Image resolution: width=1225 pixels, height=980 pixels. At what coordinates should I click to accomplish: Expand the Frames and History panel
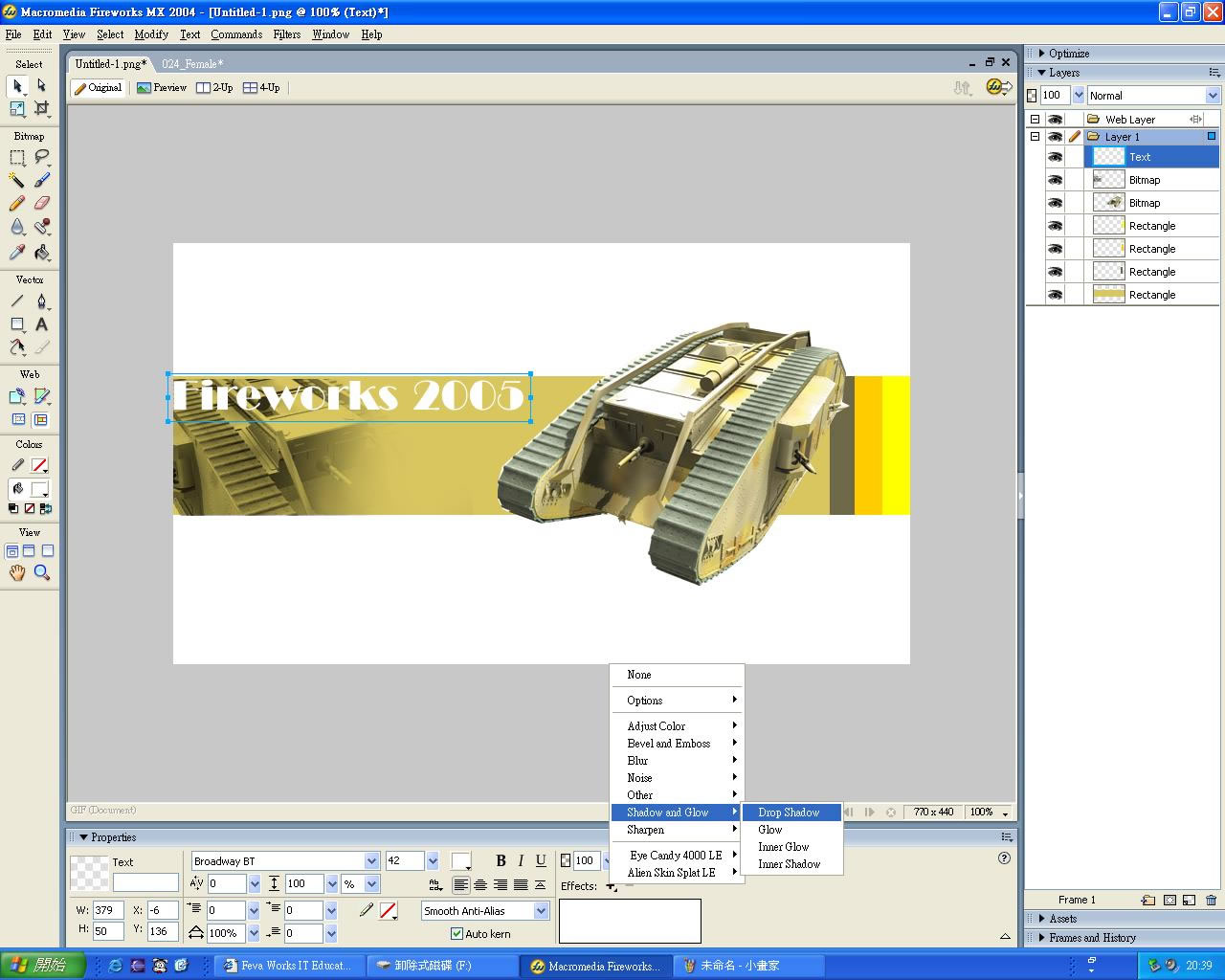click(1041, 938)
